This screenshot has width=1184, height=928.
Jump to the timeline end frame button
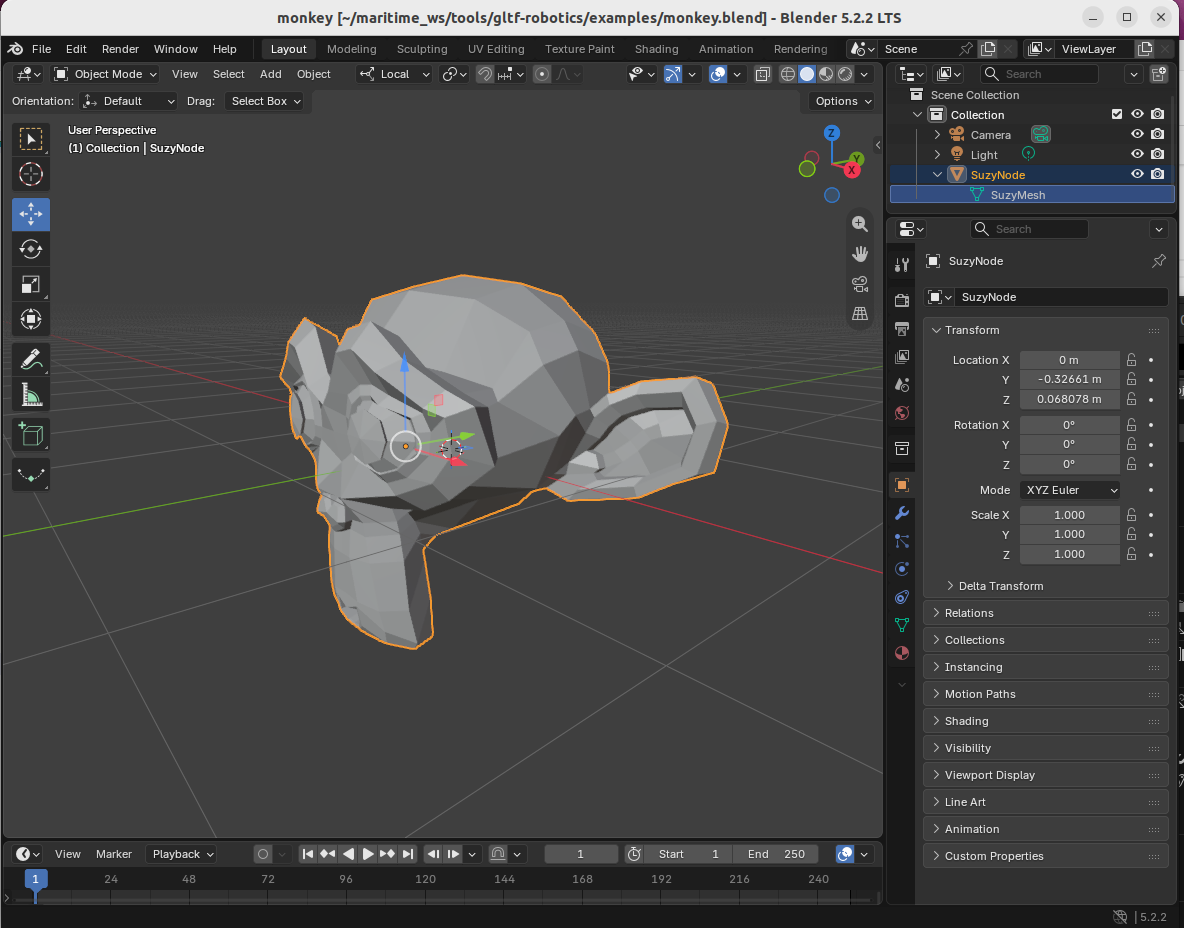(x=408, y=854)
